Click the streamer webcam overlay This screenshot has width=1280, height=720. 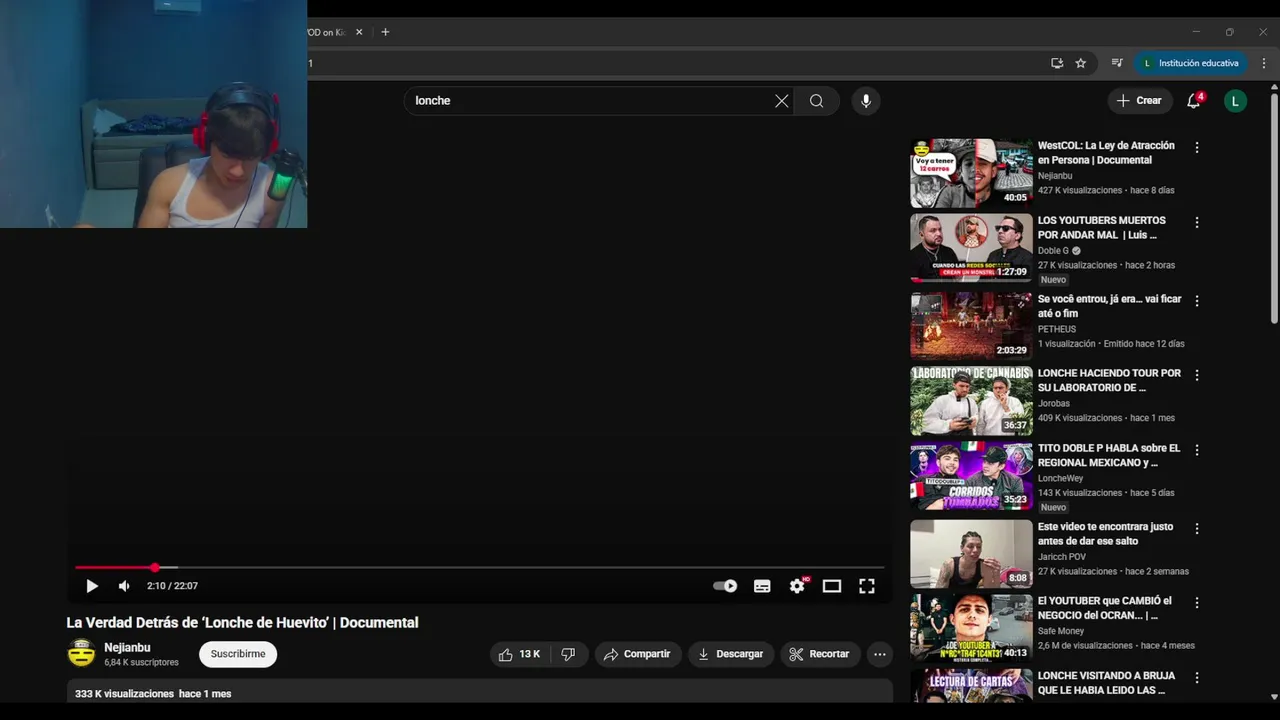coord(153,114)
